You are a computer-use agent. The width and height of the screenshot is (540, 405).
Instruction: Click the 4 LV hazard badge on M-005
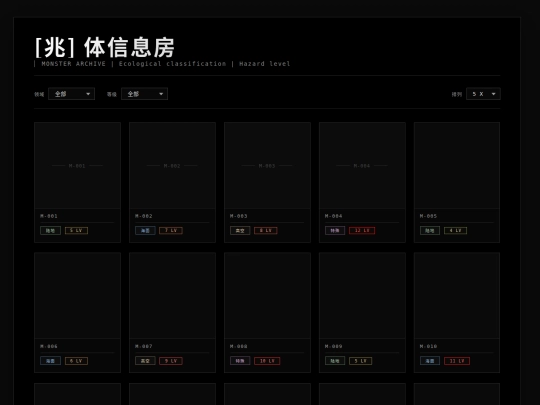[456, 230]
